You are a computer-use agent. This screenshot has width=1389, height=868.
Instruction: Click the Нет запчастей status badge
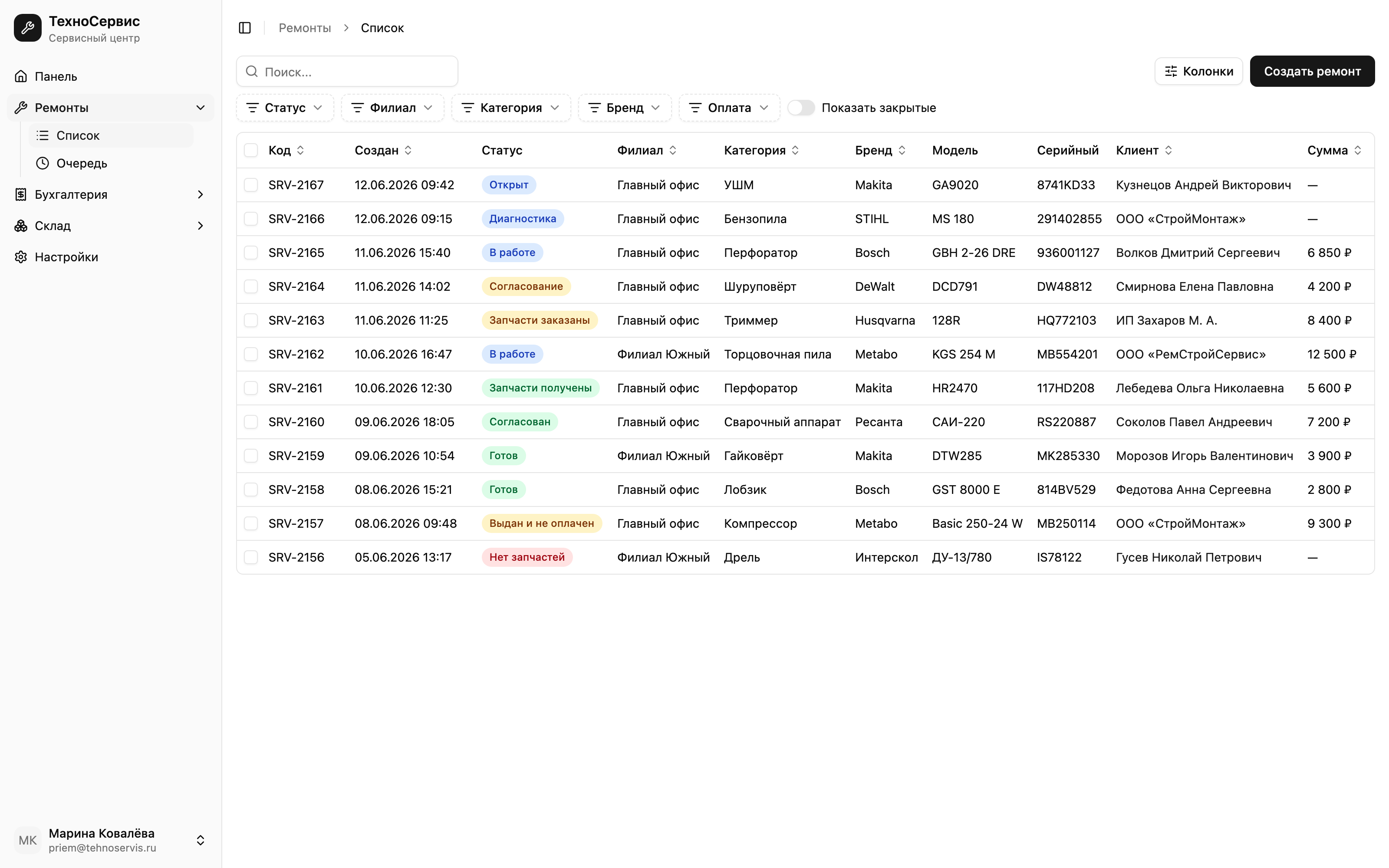click(527, 557)
